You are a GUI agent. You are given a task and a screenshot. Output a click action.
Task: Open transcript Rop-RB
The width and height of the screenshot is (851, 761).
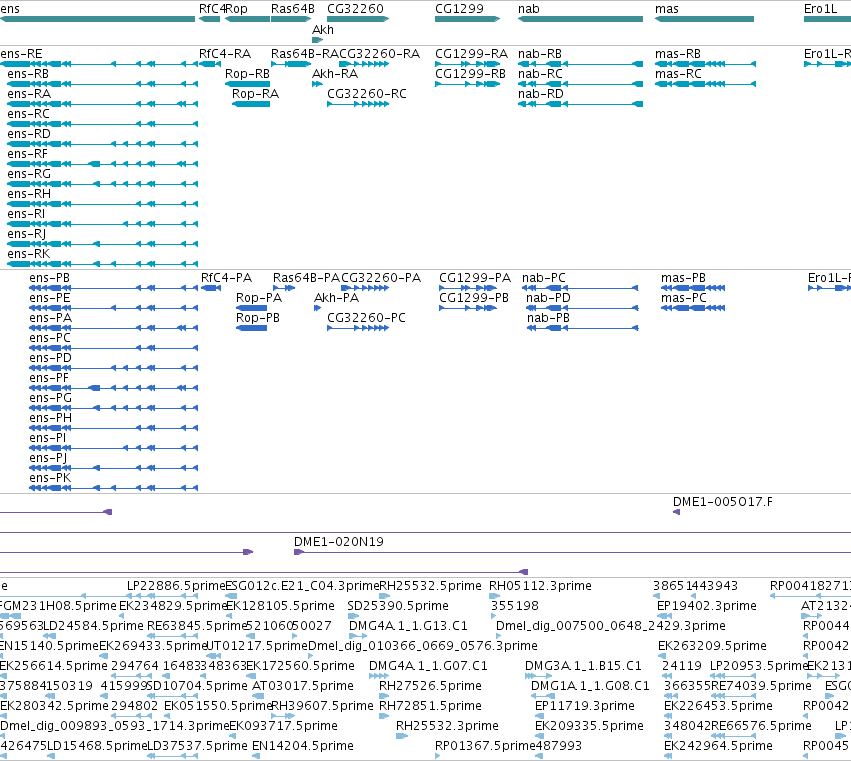tap(247, 84)
